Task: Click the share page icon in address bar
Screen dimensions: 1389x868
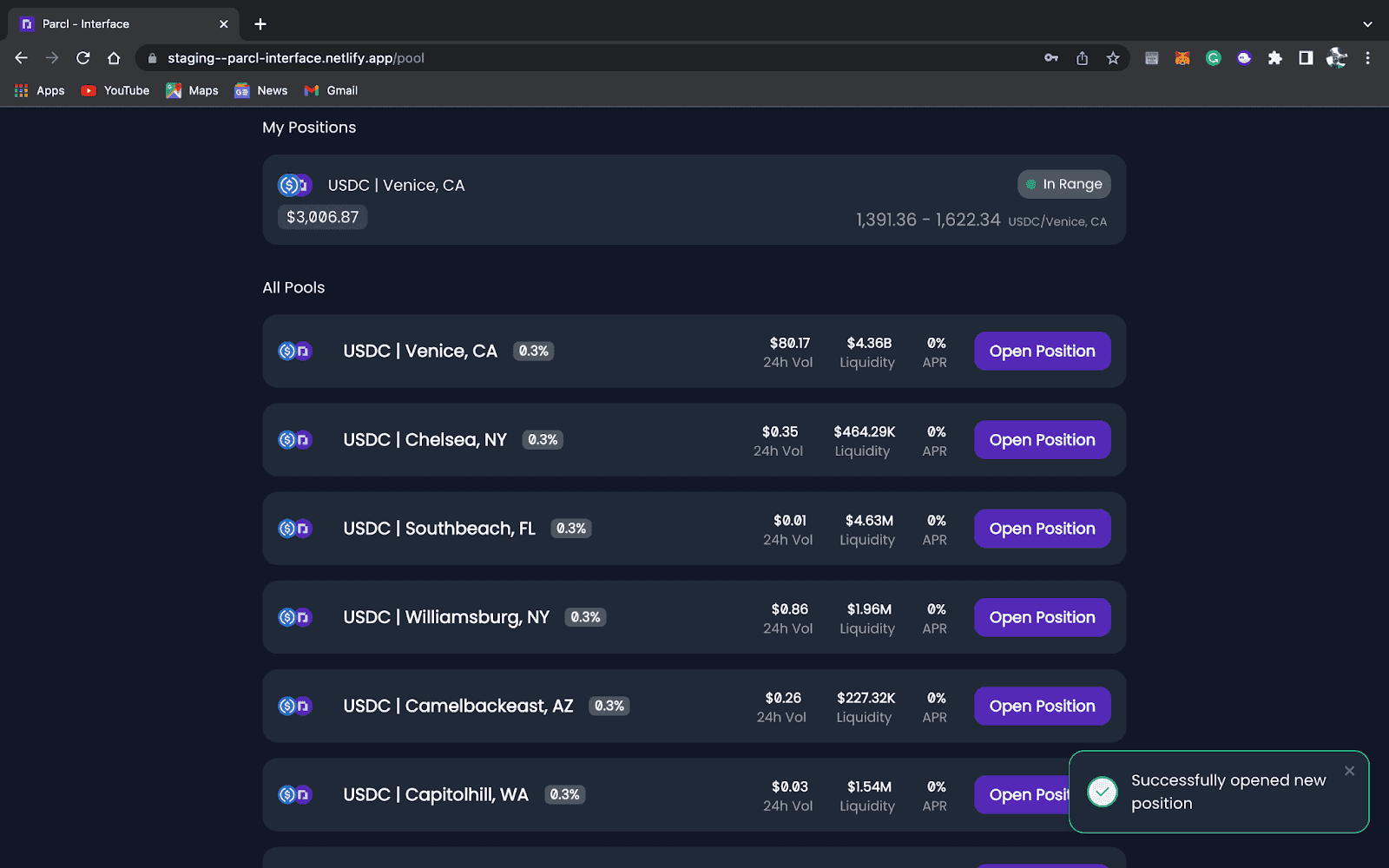Action: tap(1082, 58)
